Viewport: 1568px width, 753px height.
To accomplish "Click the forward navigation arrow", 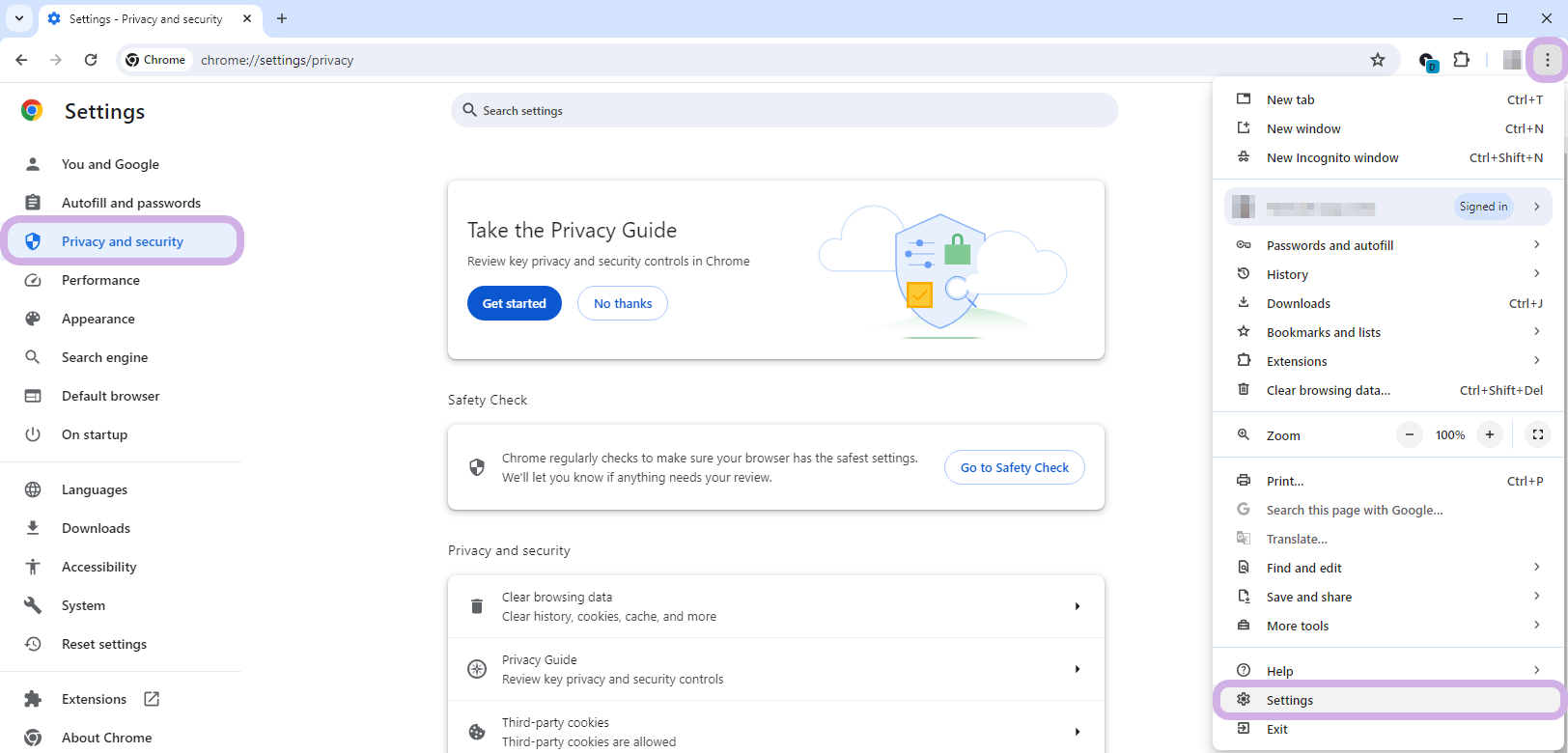I will click(x=56, y=60).
